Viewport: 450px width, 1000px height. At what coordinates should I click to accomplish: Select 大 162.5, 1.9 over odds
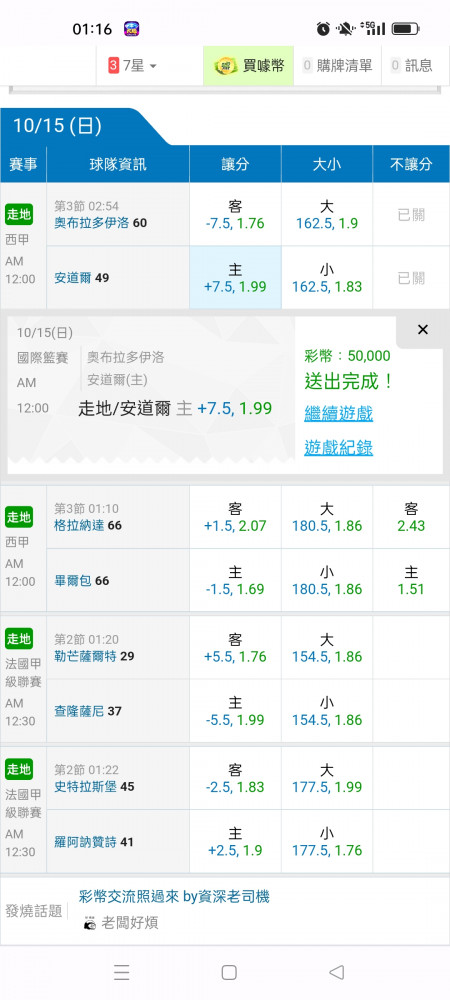coord(327,215)
